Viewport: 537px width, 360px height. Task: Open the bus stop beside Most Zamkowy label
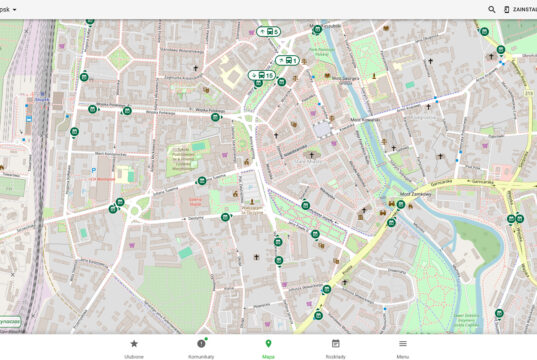400,204
